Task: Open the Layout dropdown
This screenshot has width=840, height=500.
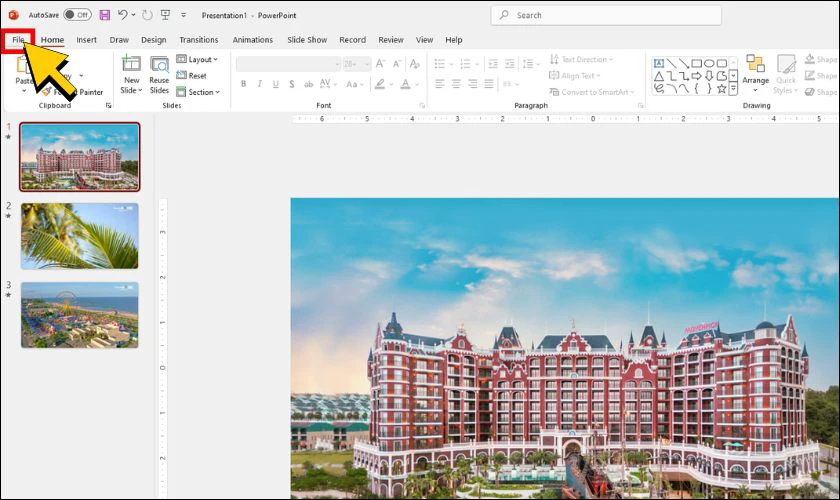Action: [197, 59]
